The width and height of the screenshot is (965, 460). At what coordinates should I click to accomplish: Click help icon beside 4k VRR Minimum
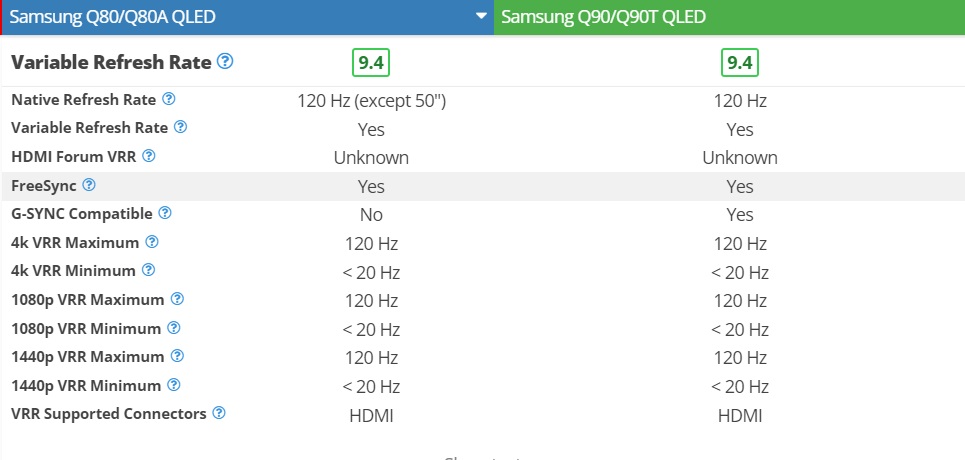[148, 270]
